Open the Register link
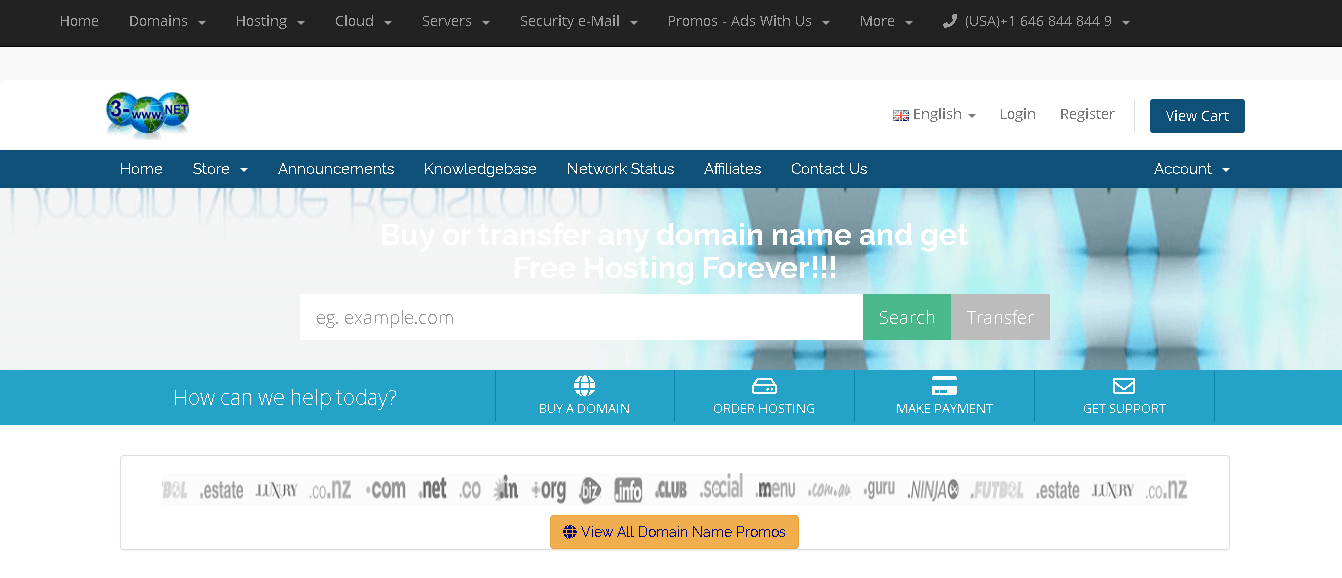Image resolution: width=1342 pixels, height=578 pixels. click(1087, 114)
